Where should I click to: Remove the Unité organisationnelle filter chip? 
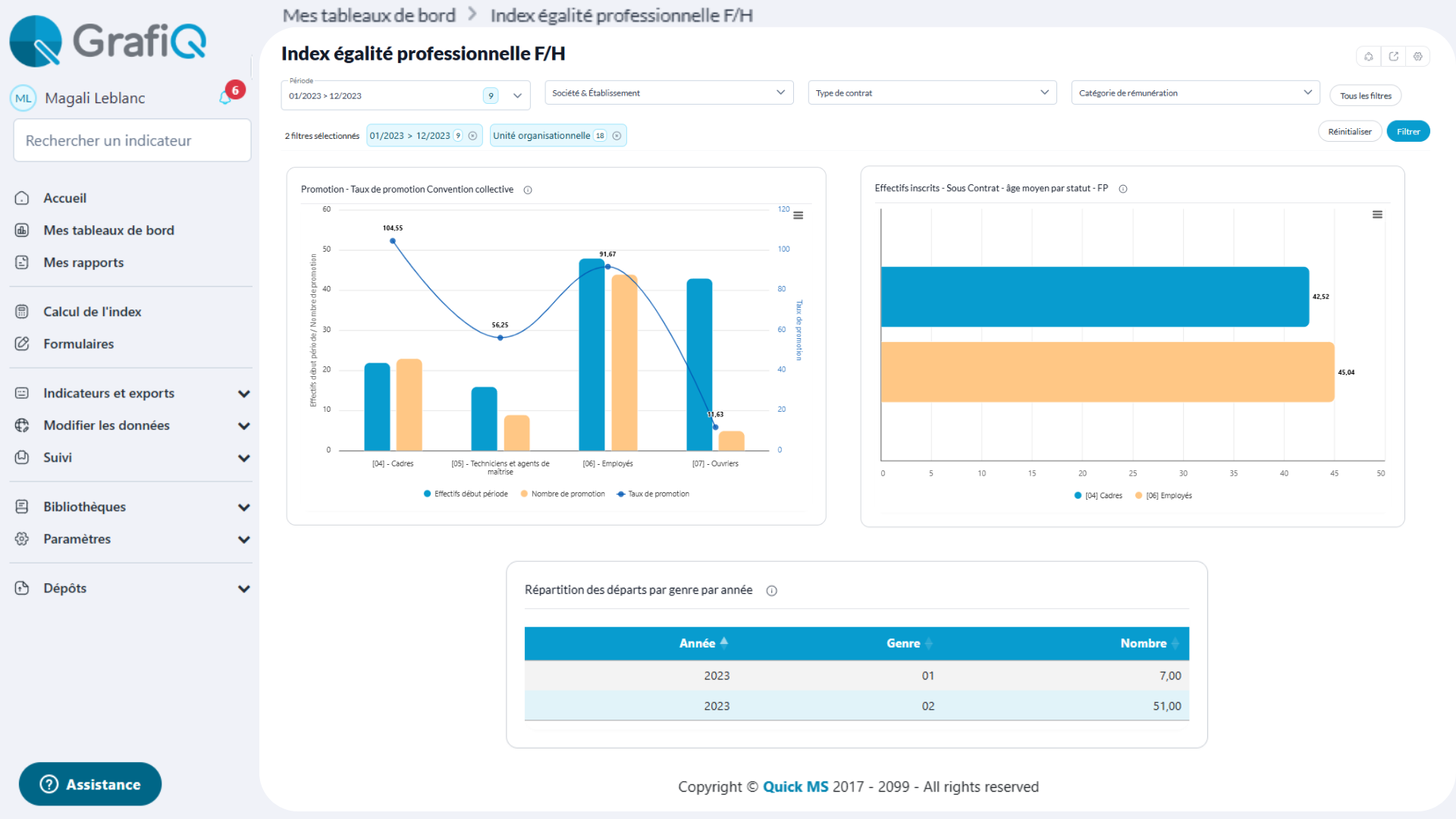pyautogui.click(x=617, y=136)
